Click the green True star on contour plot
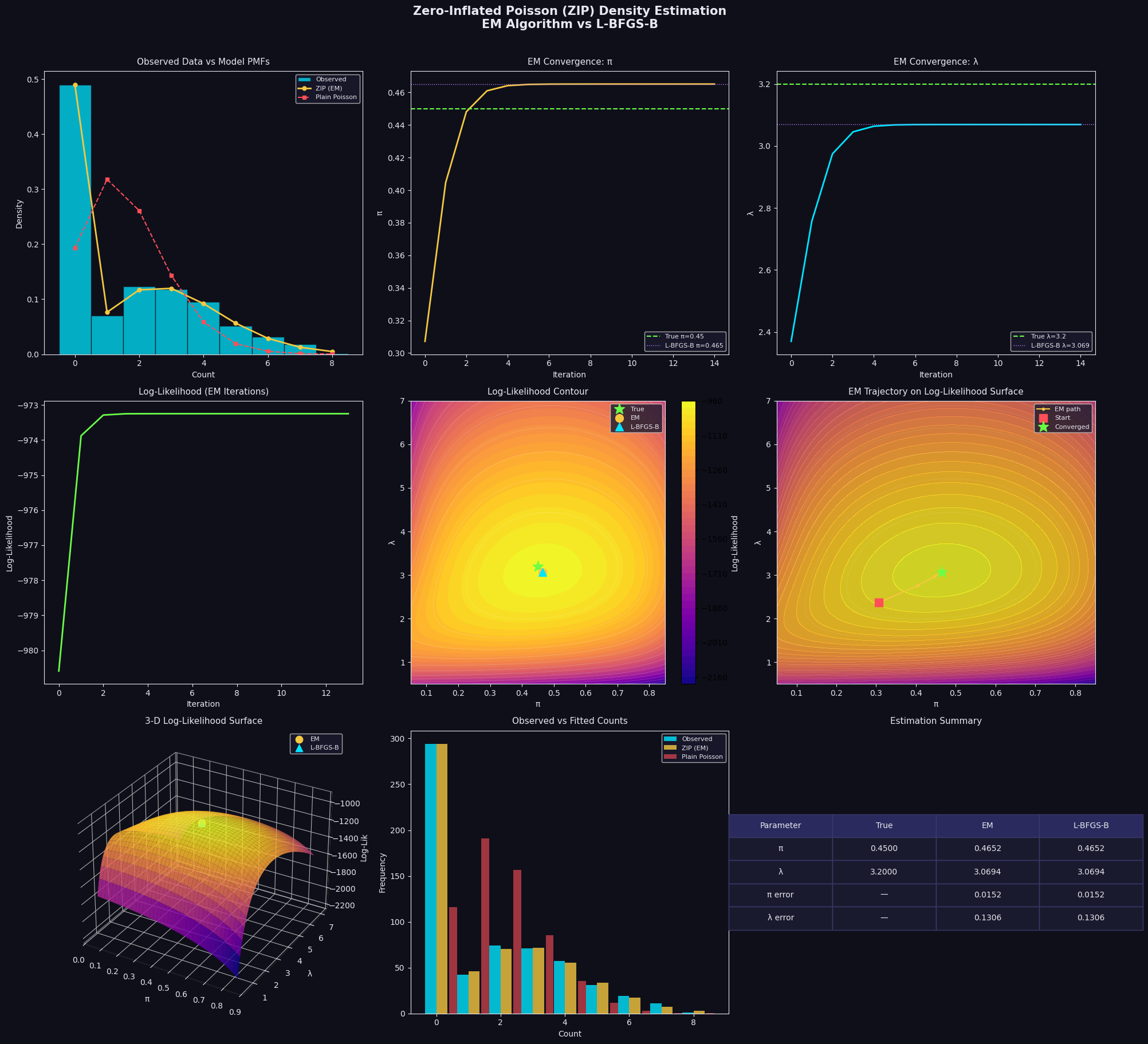The image size is (1148, 1044). (538, 566)
